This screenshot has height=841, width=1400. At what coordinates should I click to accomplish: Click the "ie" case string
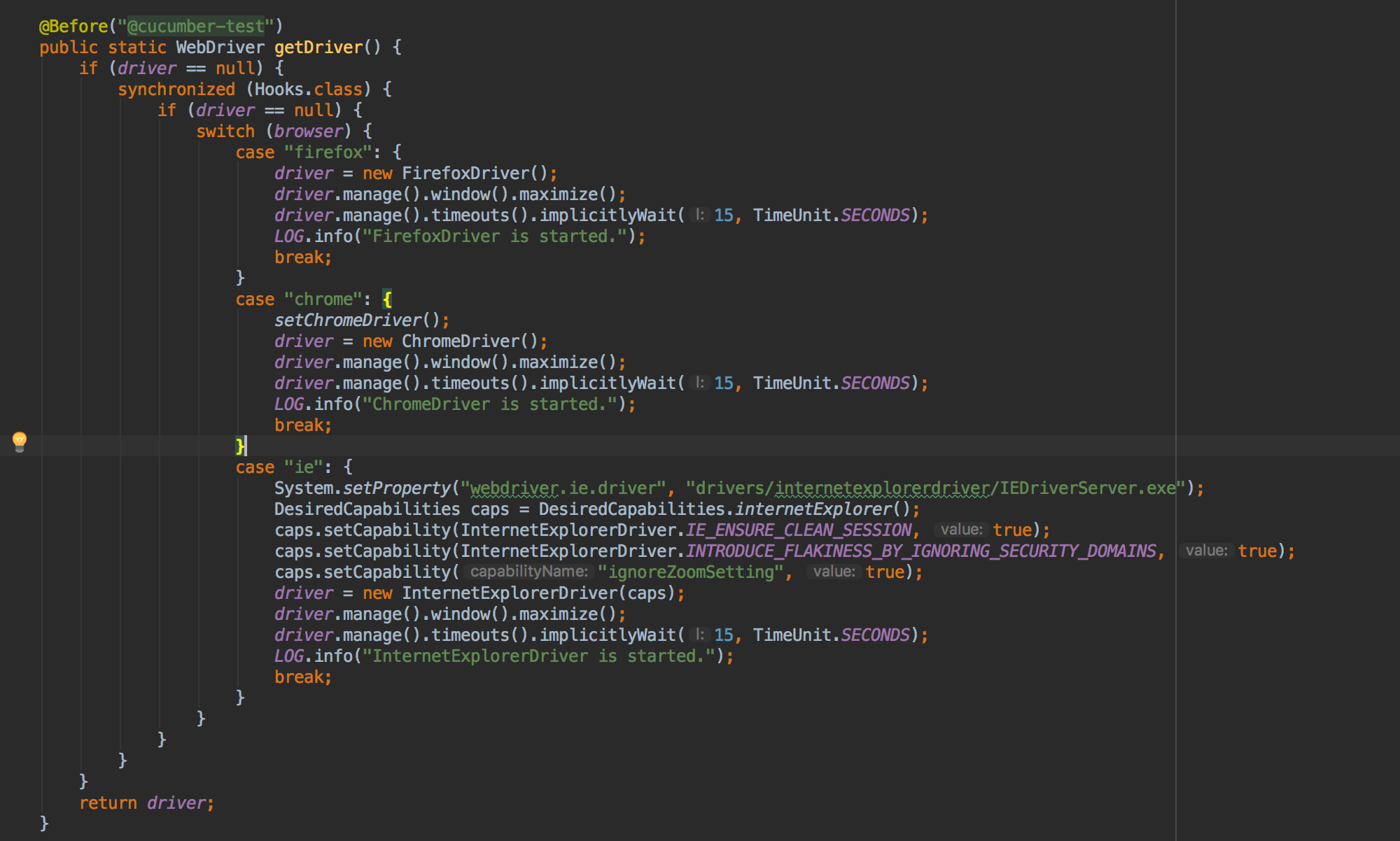[x=302, y=467]
